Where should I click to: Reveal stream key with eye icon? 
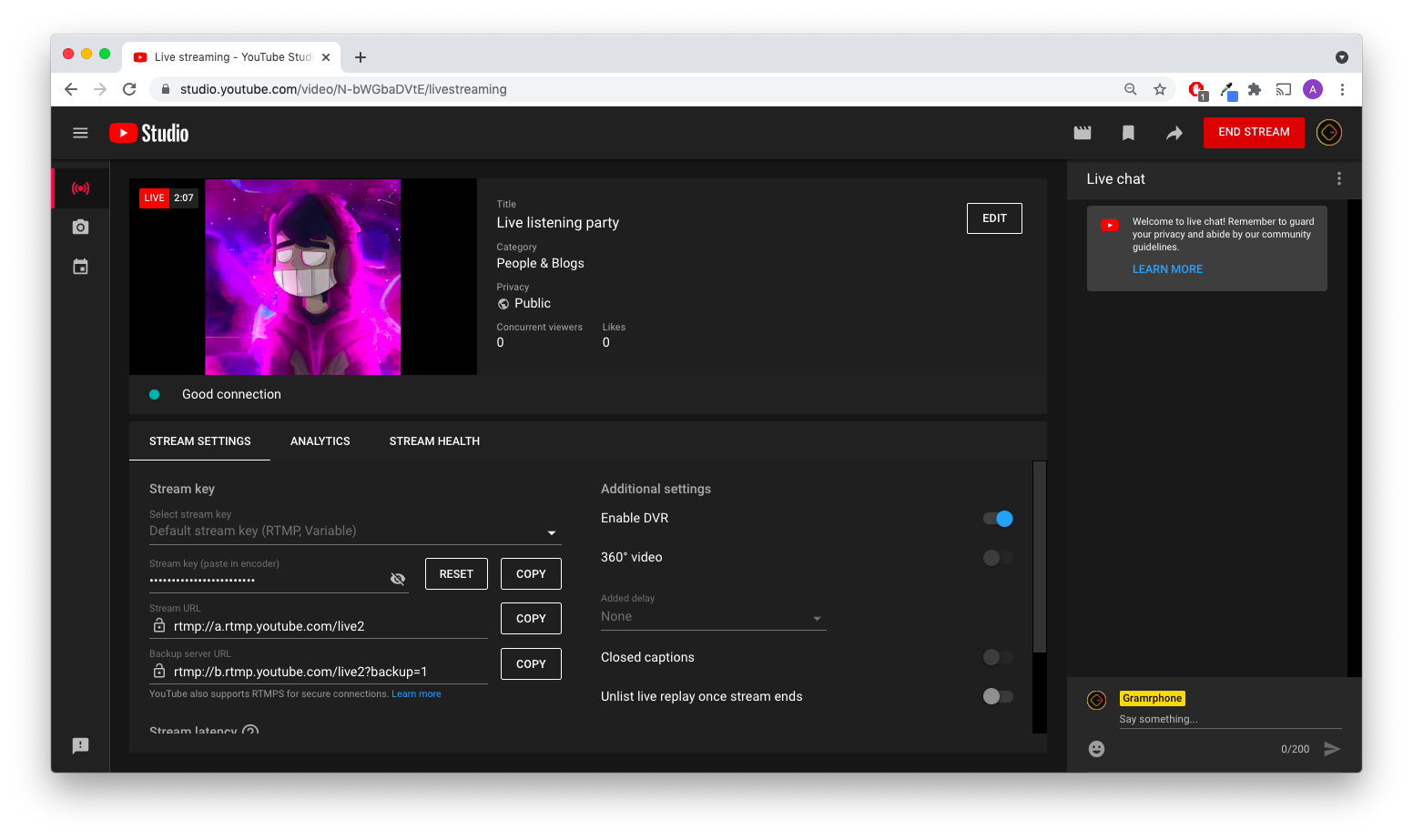coord(398,579)
